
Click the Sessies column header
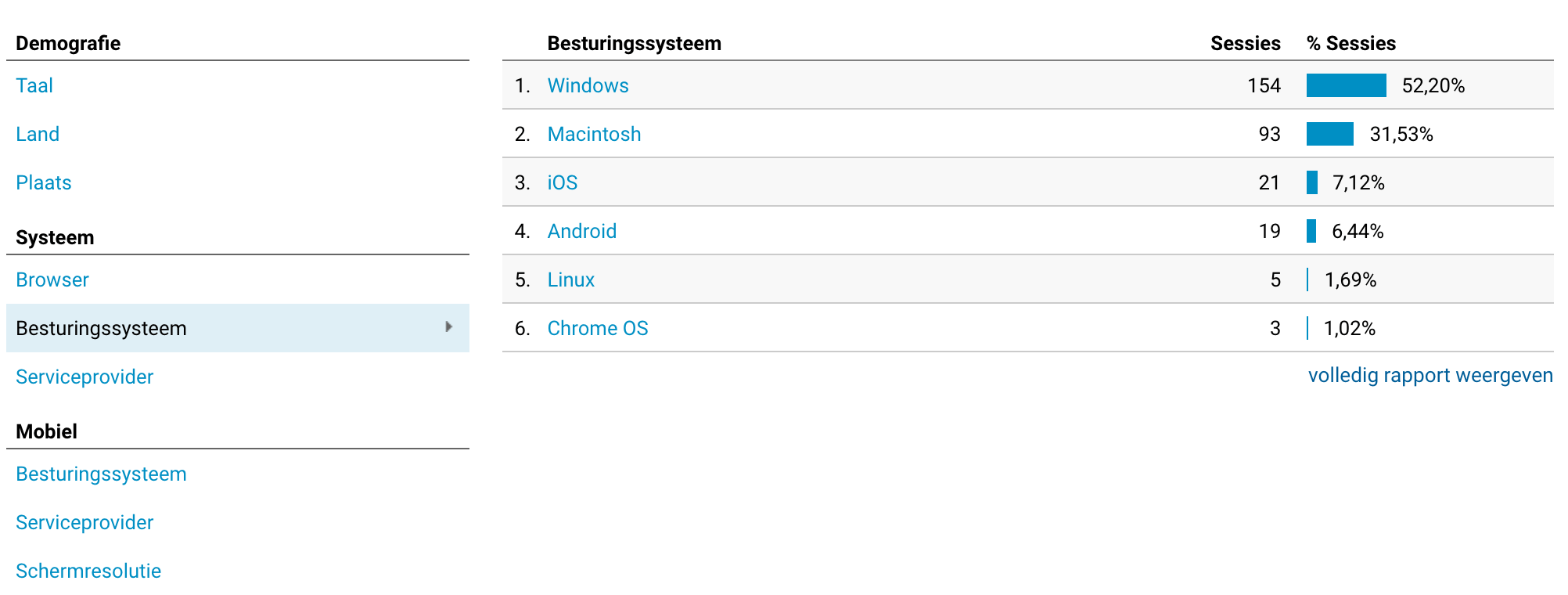(x=1245, y=43)
